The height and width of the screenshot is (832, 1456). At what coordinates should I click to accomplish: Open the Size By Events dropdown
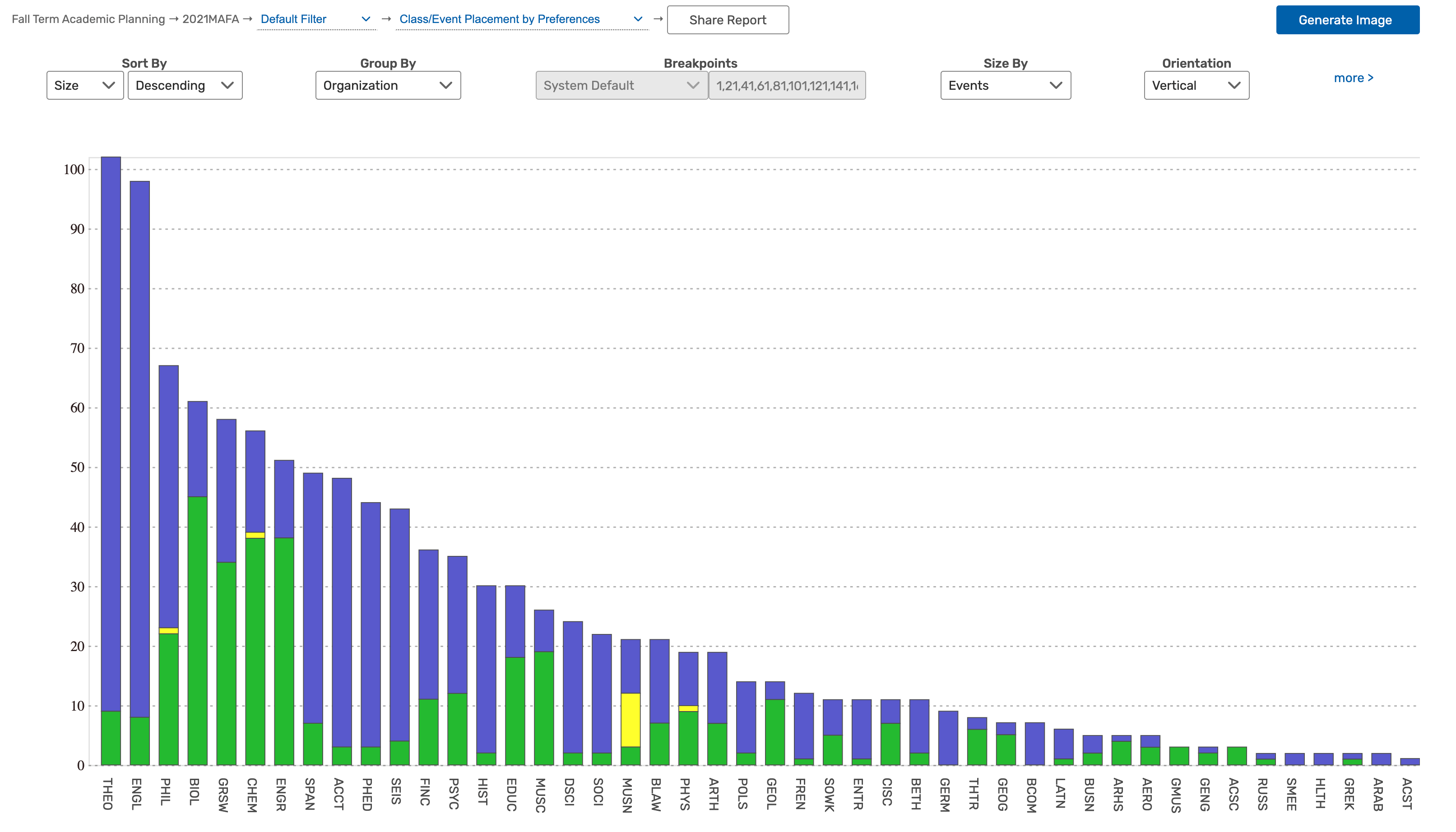[x=1005, y=85]
